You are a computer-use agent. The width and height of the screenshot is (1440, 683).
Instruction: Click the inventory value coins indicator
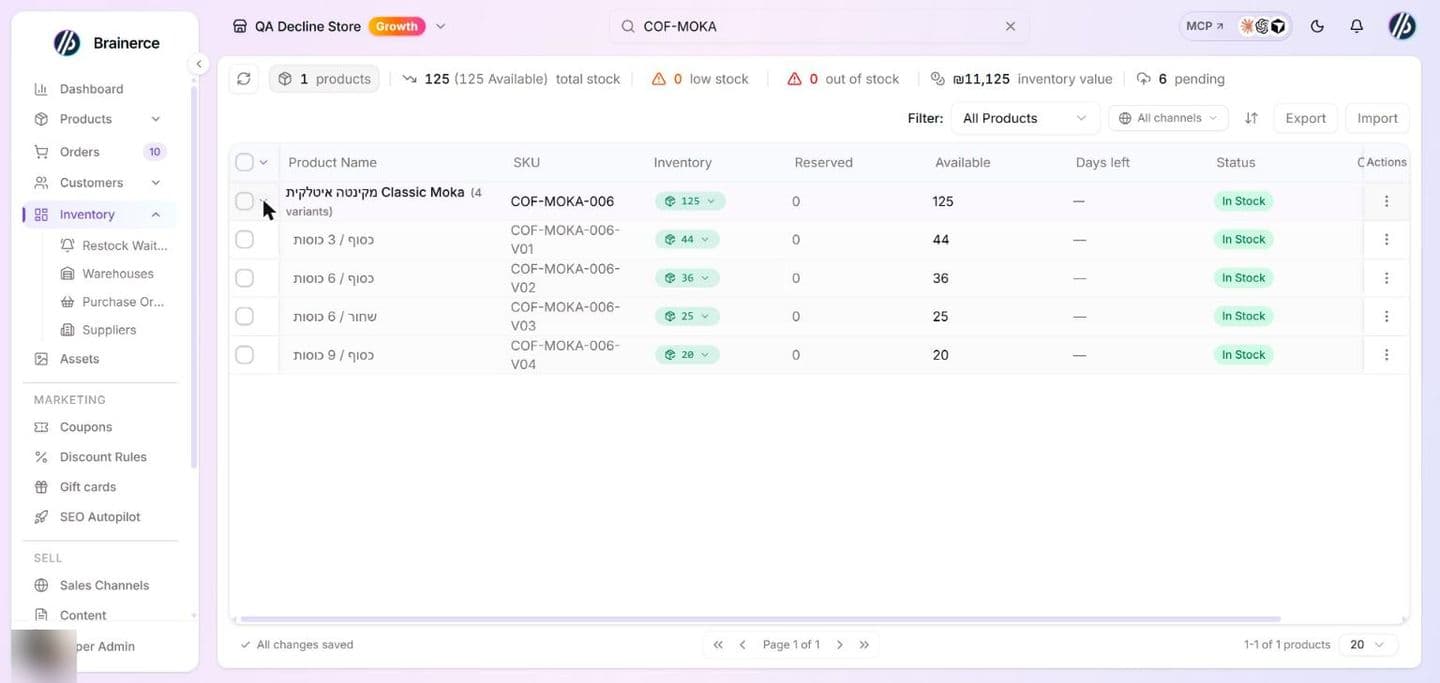[1020, 79]
